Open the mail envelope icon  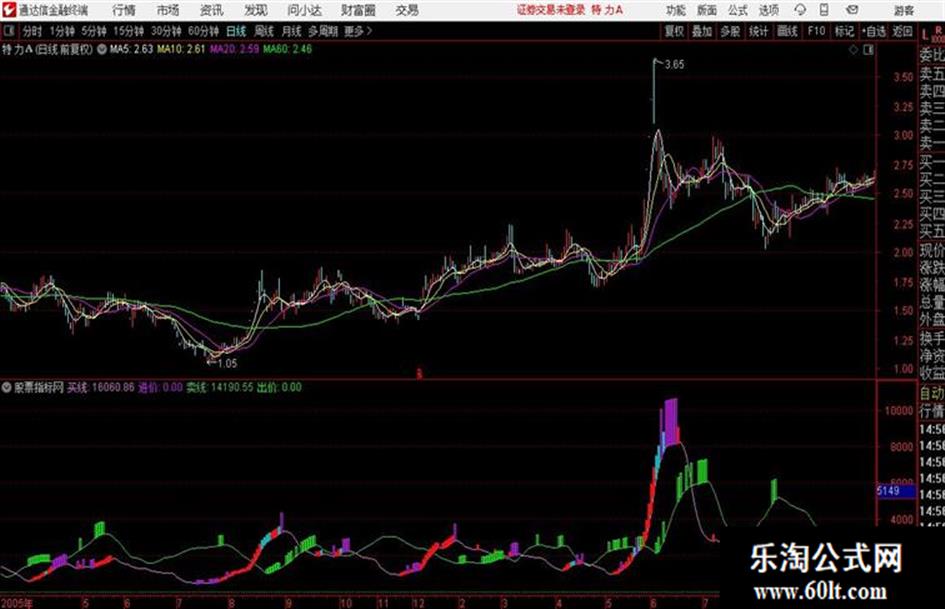point(852,10)
